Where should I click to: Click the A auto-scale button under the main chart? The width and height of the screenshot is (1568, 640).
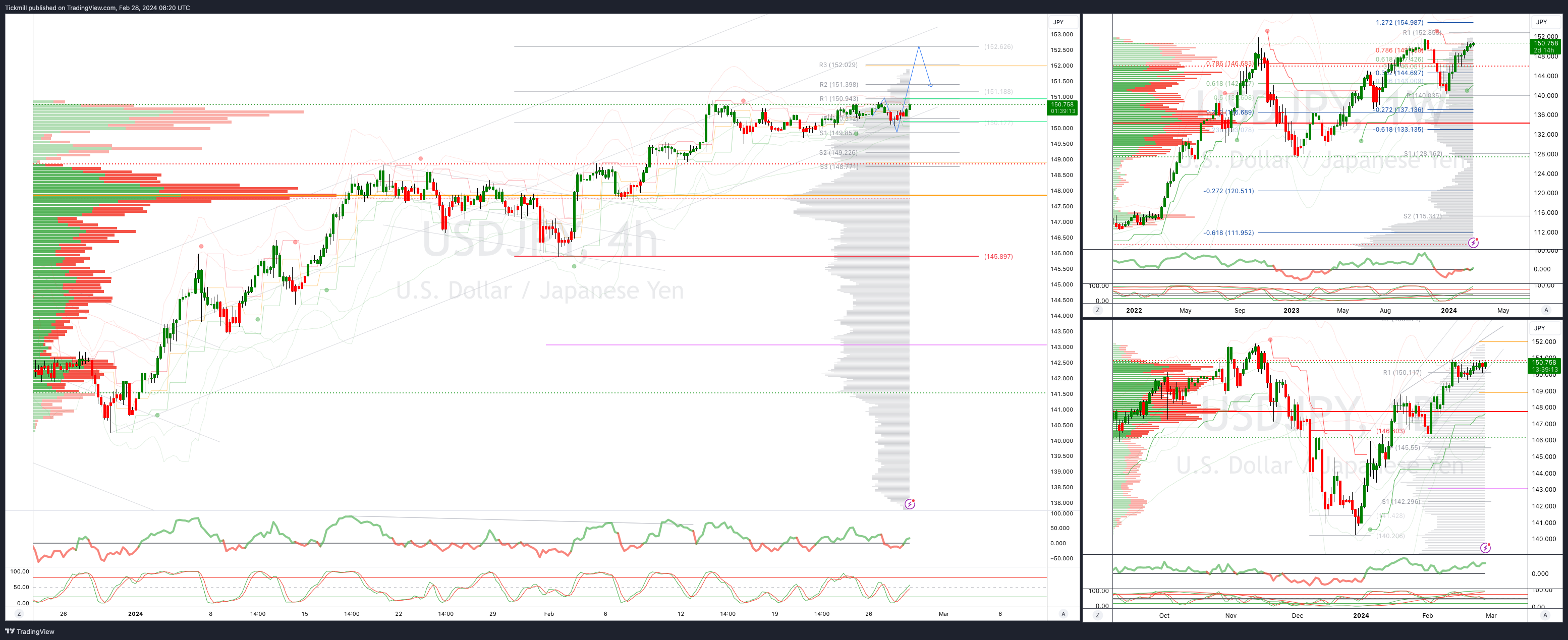[x=1063, y=614]
